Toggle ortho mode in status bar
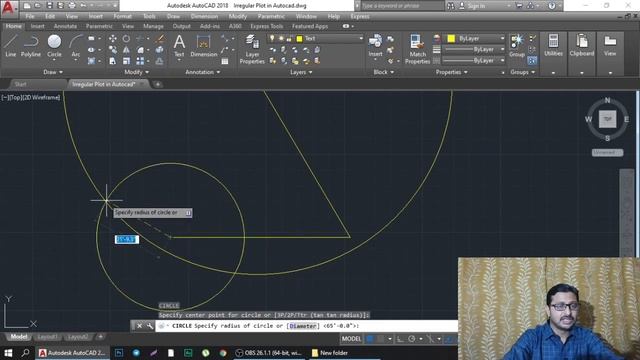Image resolution: width=640 pixels, height=360 pixels. pos(400,339)
